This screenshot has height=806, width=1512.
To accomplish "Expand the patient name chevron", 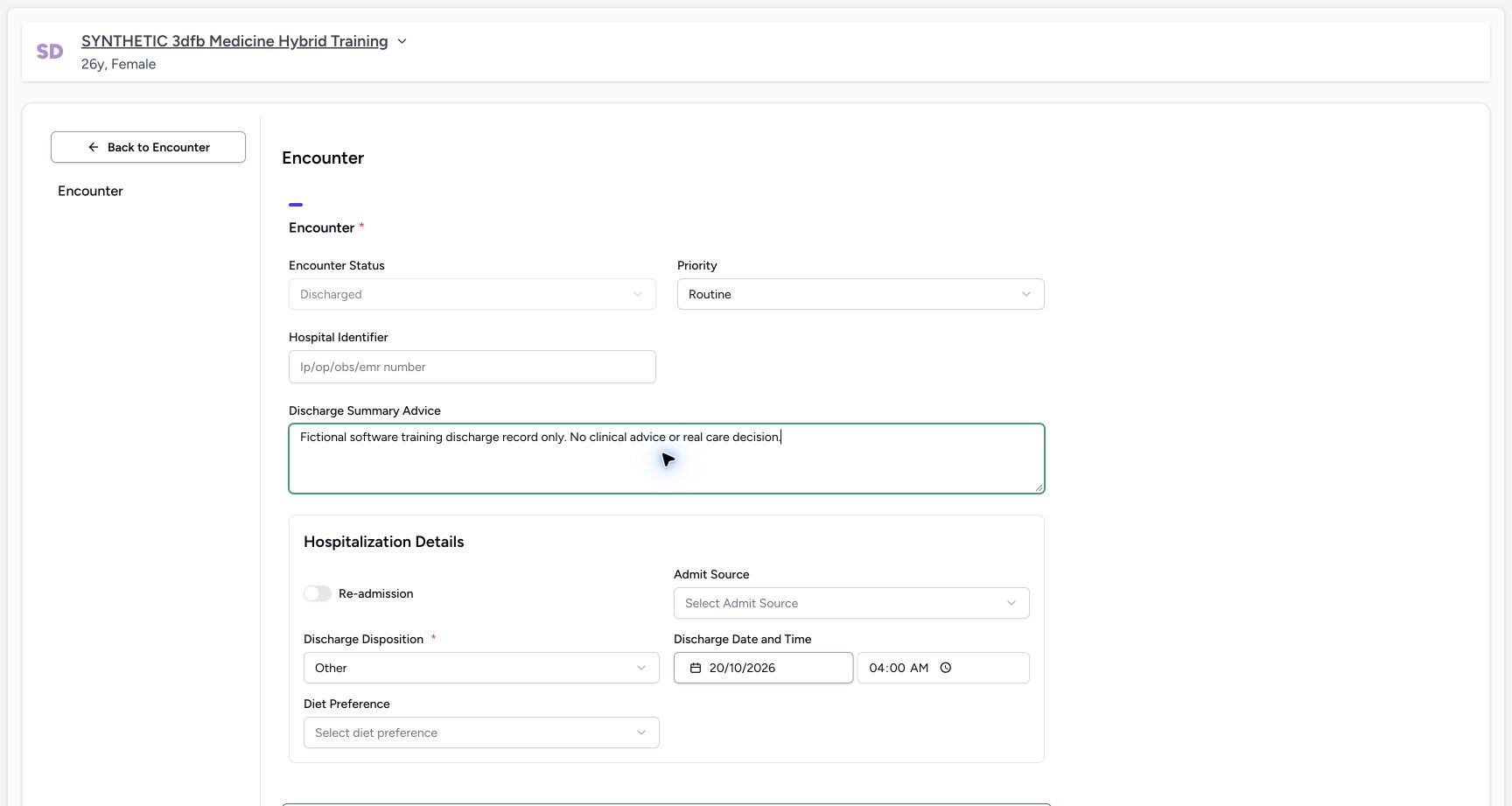I will (x=402, y=41).
